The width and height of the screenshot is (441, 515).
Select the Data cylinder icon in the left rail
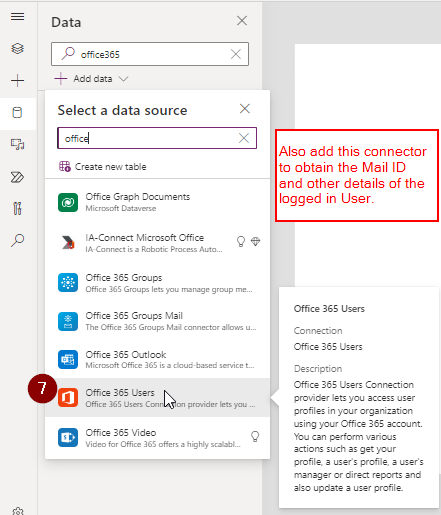point(17,113)
